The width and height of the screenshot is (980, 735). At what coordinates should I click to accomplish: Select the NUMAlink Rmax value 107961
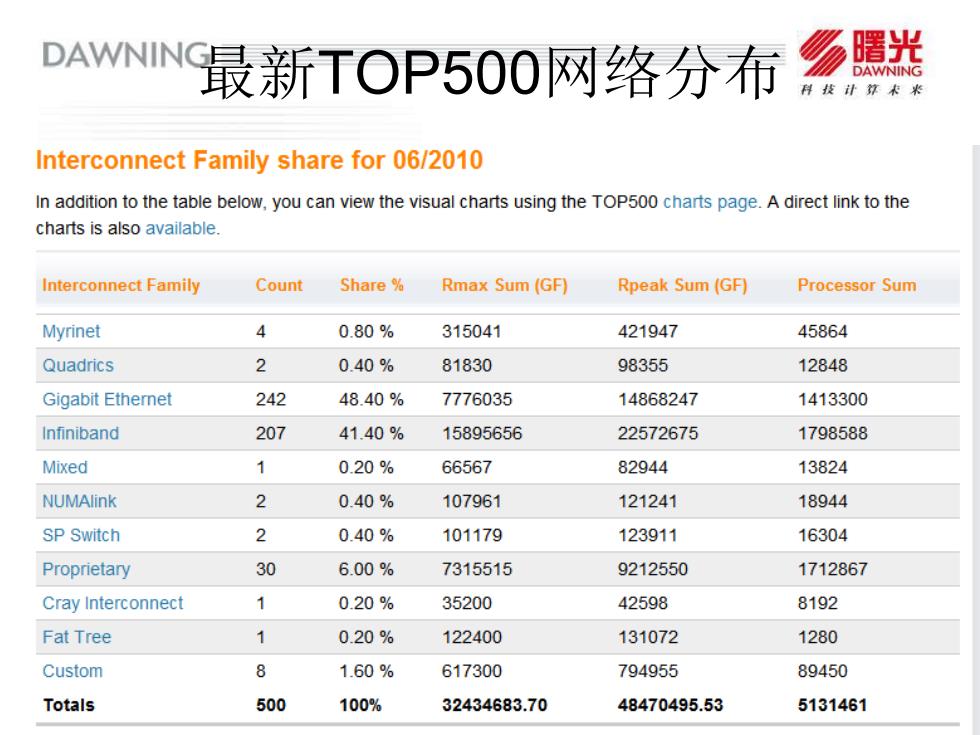coord(472,501)
